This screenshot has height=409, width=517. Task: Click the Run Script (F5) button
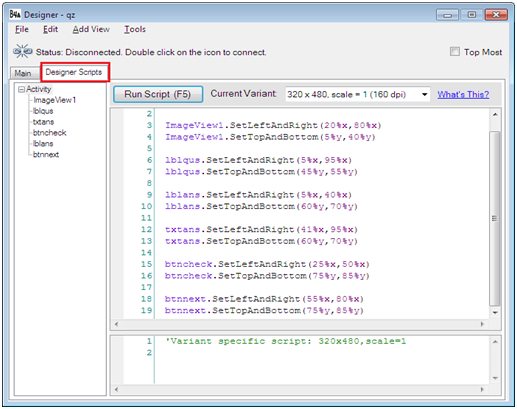click(158, 94)
